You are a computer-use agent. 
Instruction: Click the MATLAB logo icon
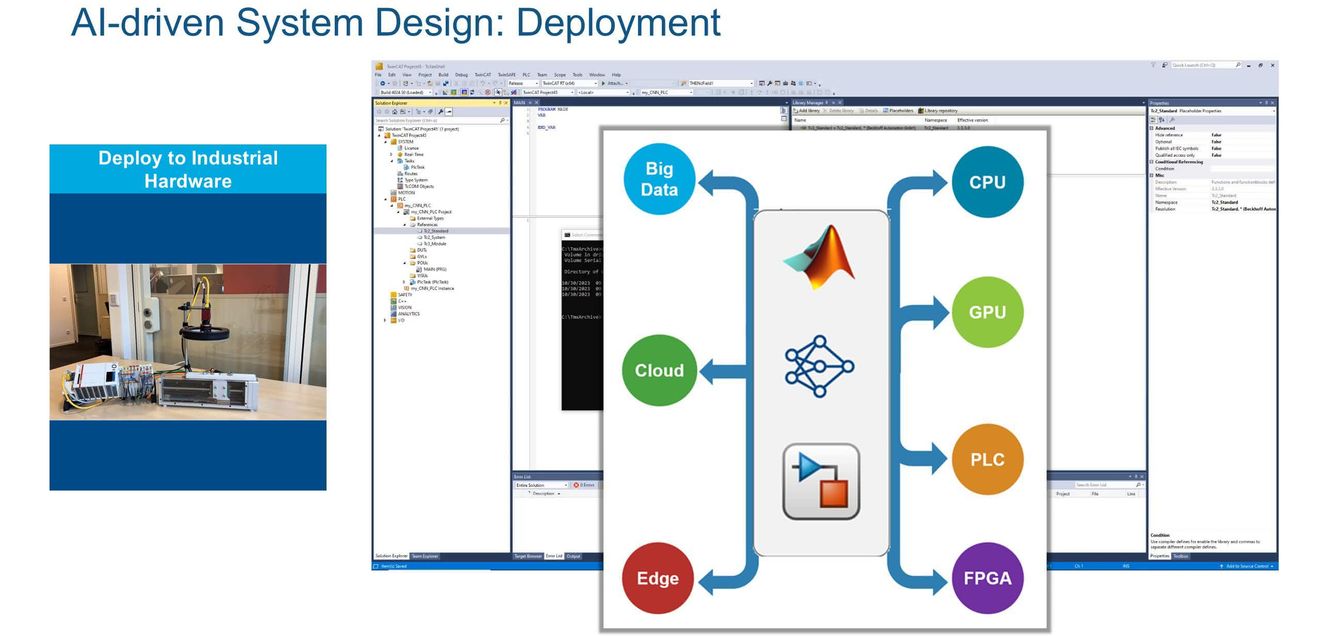click(820, 258)
